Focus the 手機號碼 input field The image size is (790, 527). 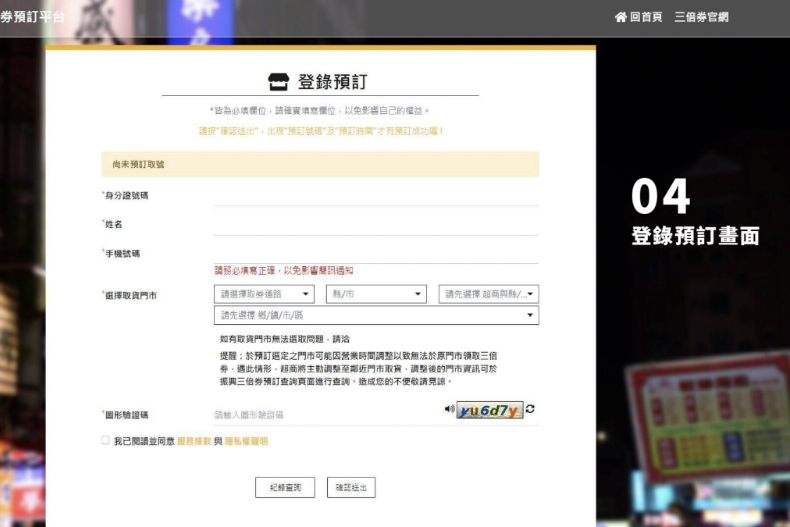[376, 253]
